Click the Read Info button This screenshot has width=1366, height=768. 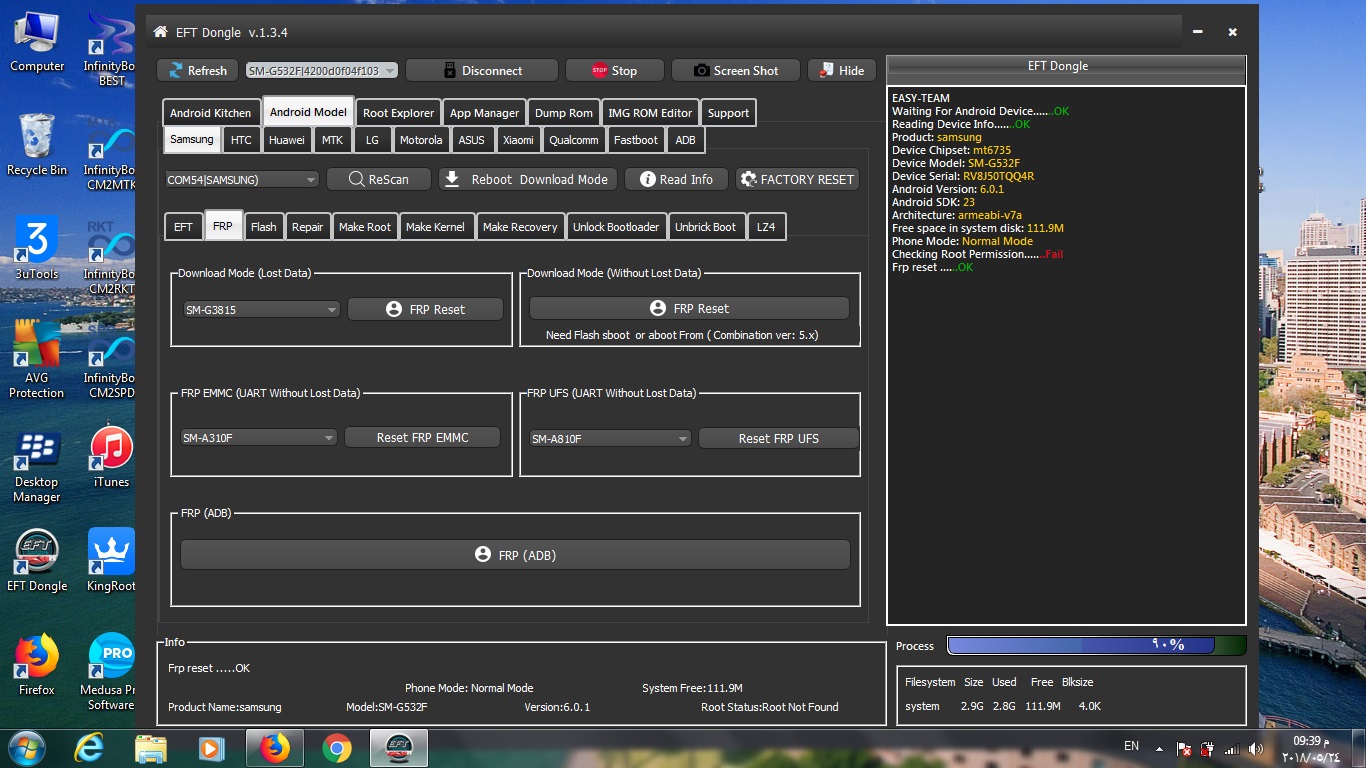click(x=676, y=179)
